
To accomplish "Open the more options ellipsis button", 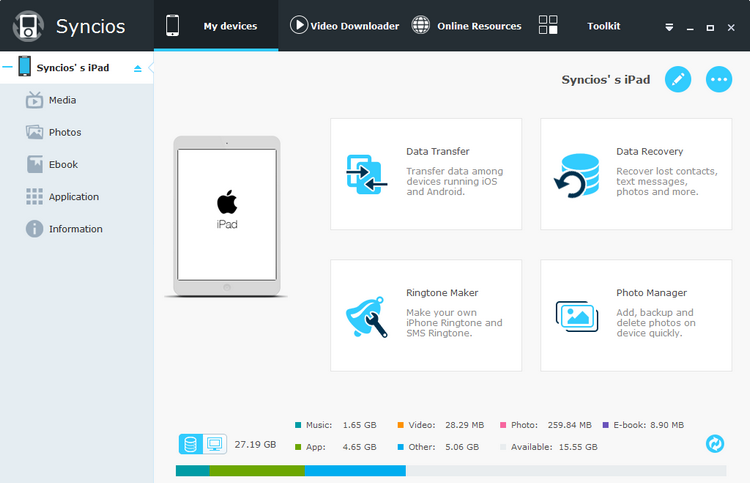I will (x=719, y=79).
